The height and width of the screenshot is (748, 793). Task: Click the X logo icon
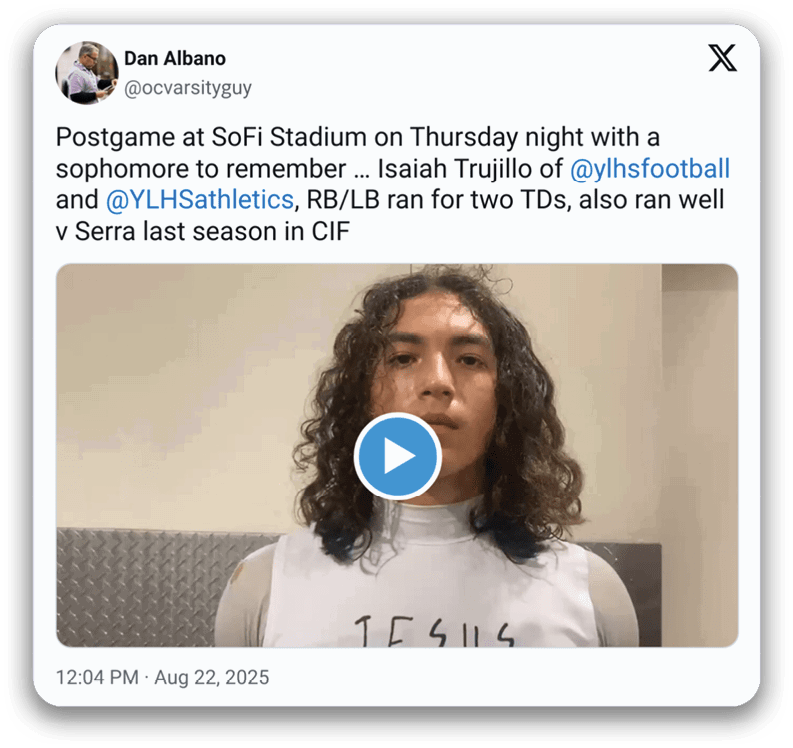pos(722,58)
